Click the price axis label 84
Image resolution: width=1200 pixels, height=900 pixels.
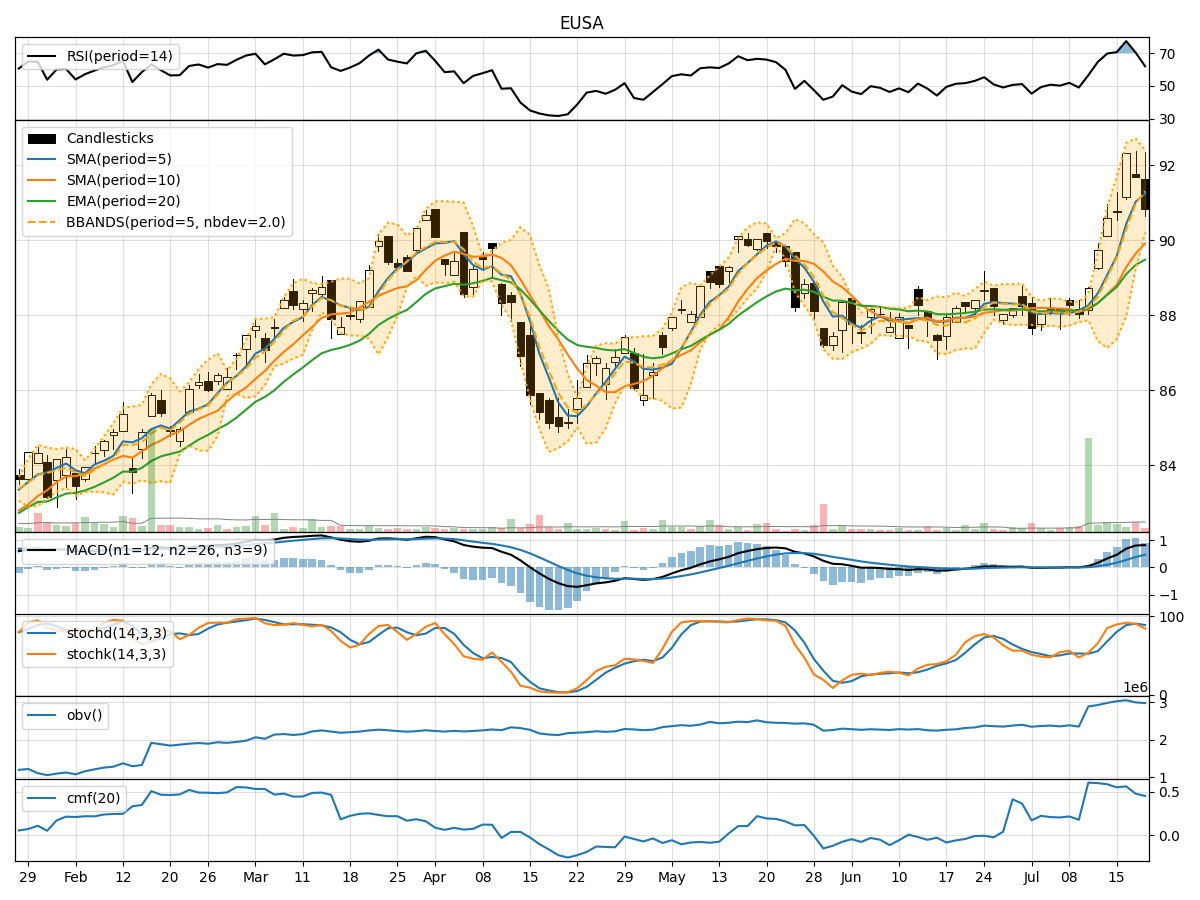[1167, 466]
